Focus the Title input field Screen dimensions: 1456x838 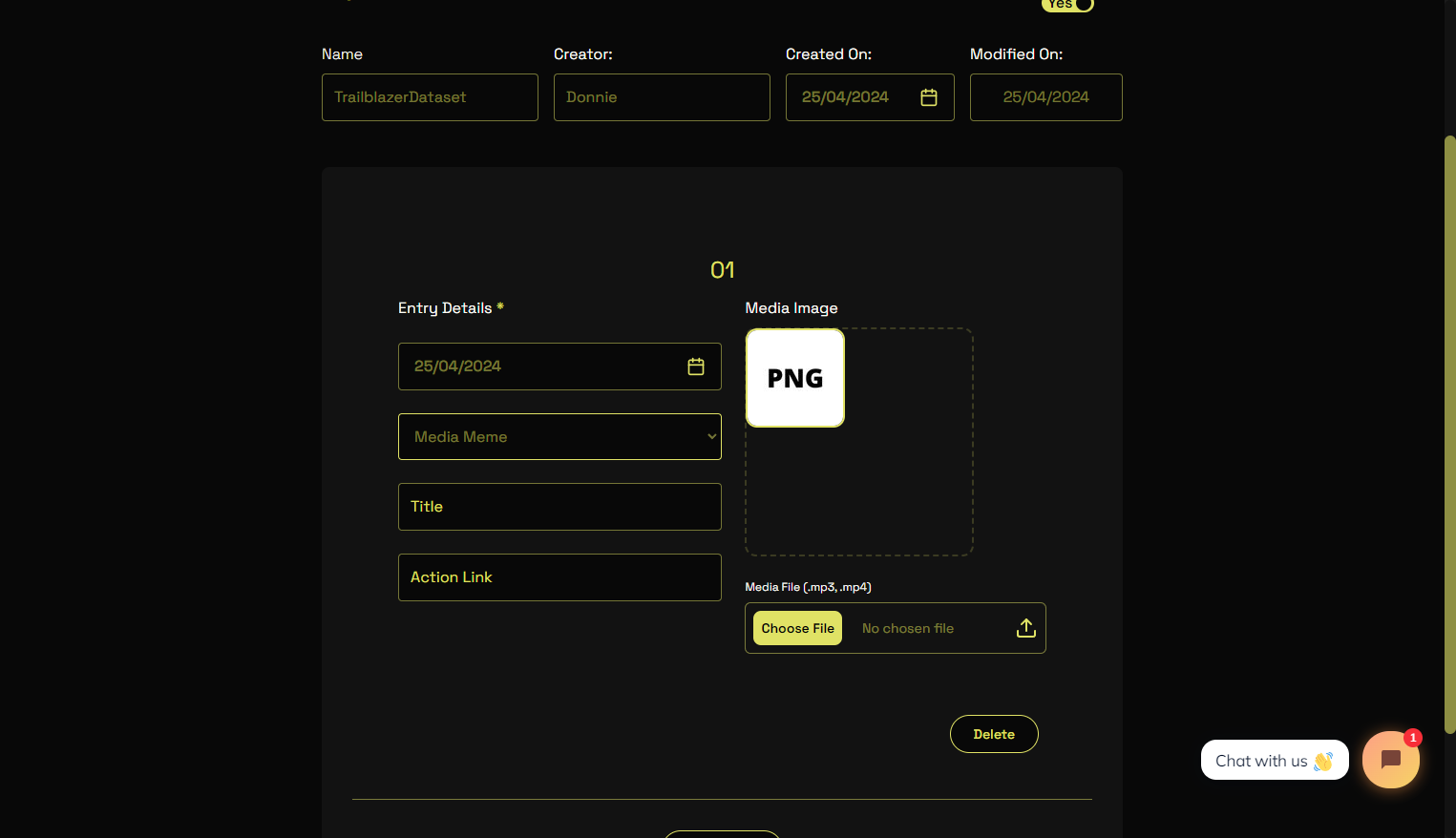(559, 507)
